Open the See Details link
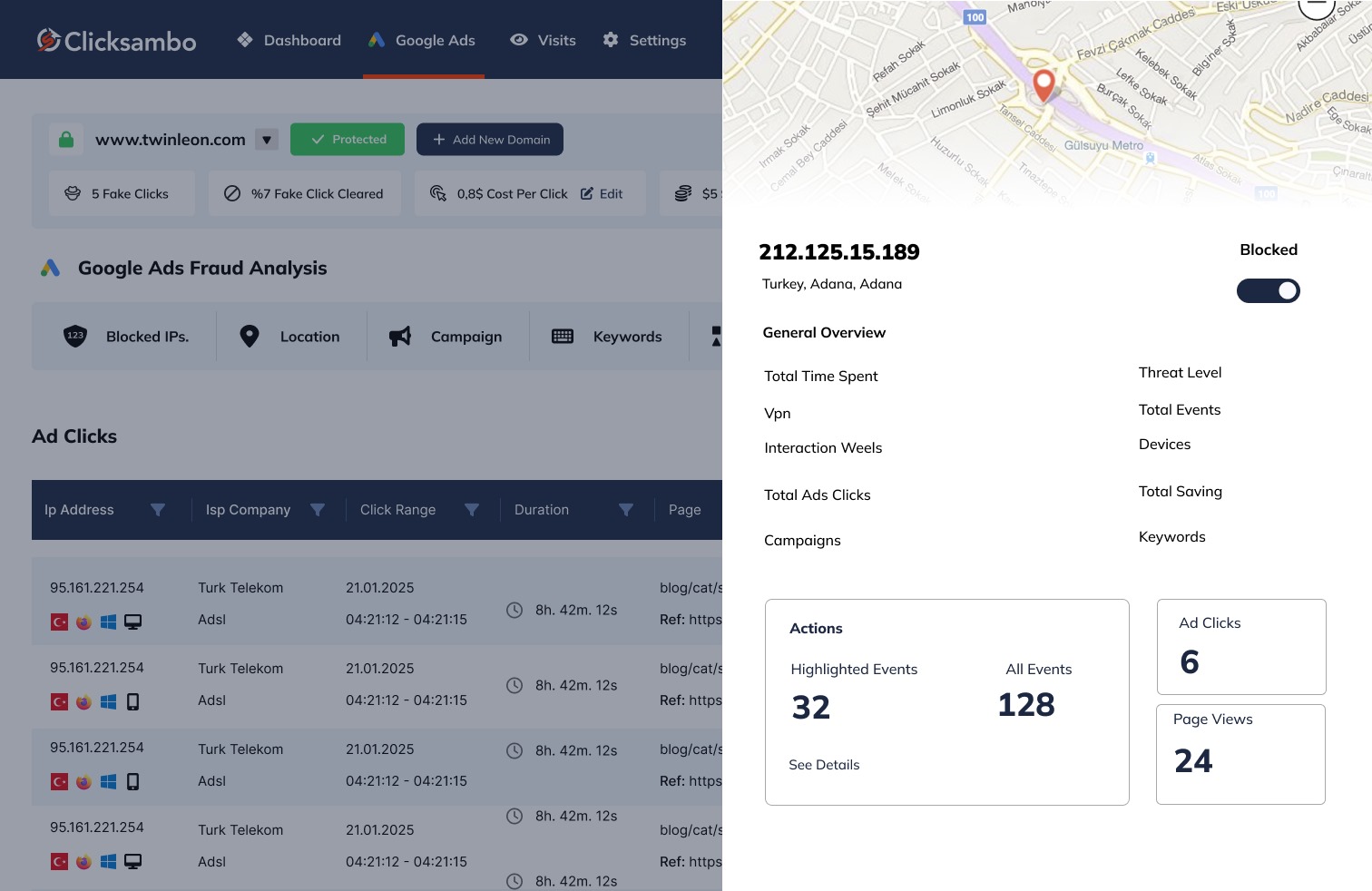The height and width of the screenshot is (891, 1372). tap(824, 765)
